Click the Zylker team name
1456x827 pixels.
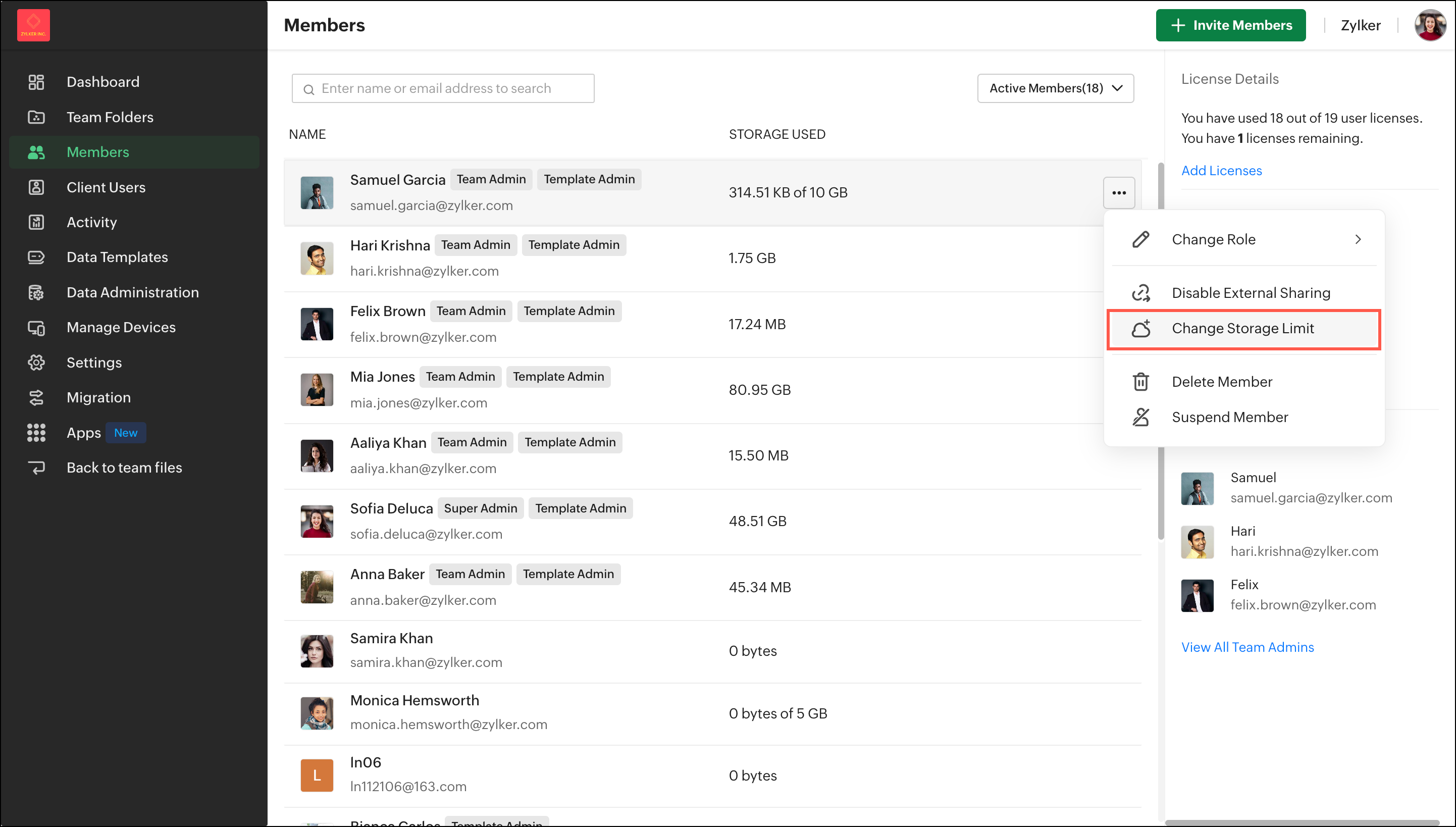click(1360, 25)
